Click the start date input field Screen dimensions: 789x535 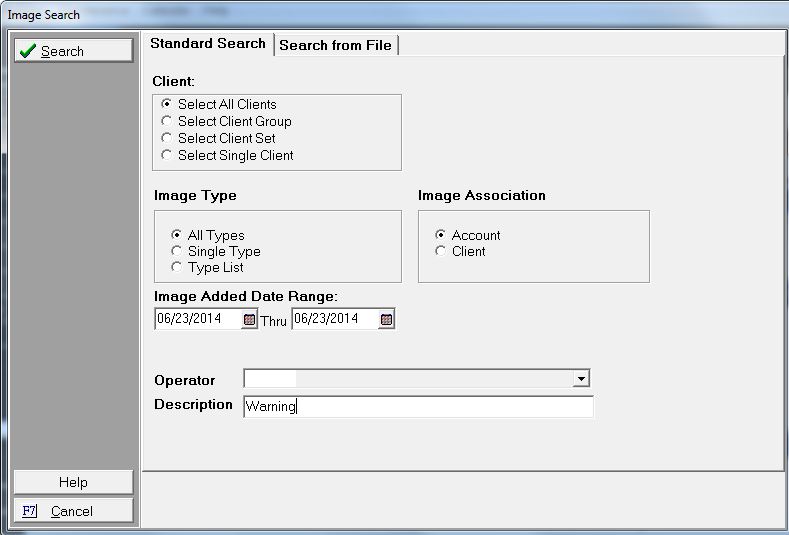click(x=197, y=319)
